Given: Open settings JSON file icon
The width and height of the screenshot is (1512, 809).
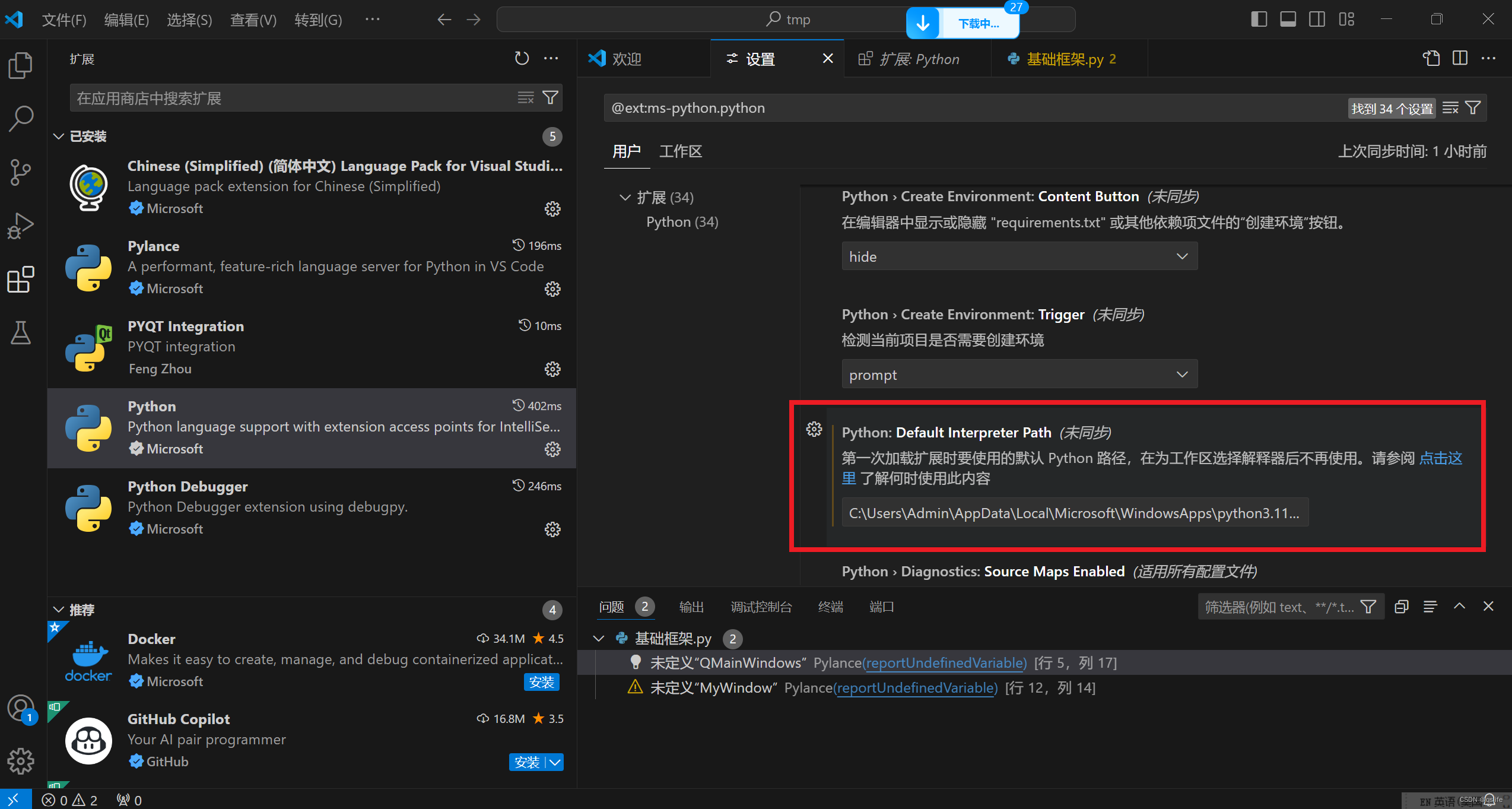Looking at the screenshot, I should [1431, 58].
